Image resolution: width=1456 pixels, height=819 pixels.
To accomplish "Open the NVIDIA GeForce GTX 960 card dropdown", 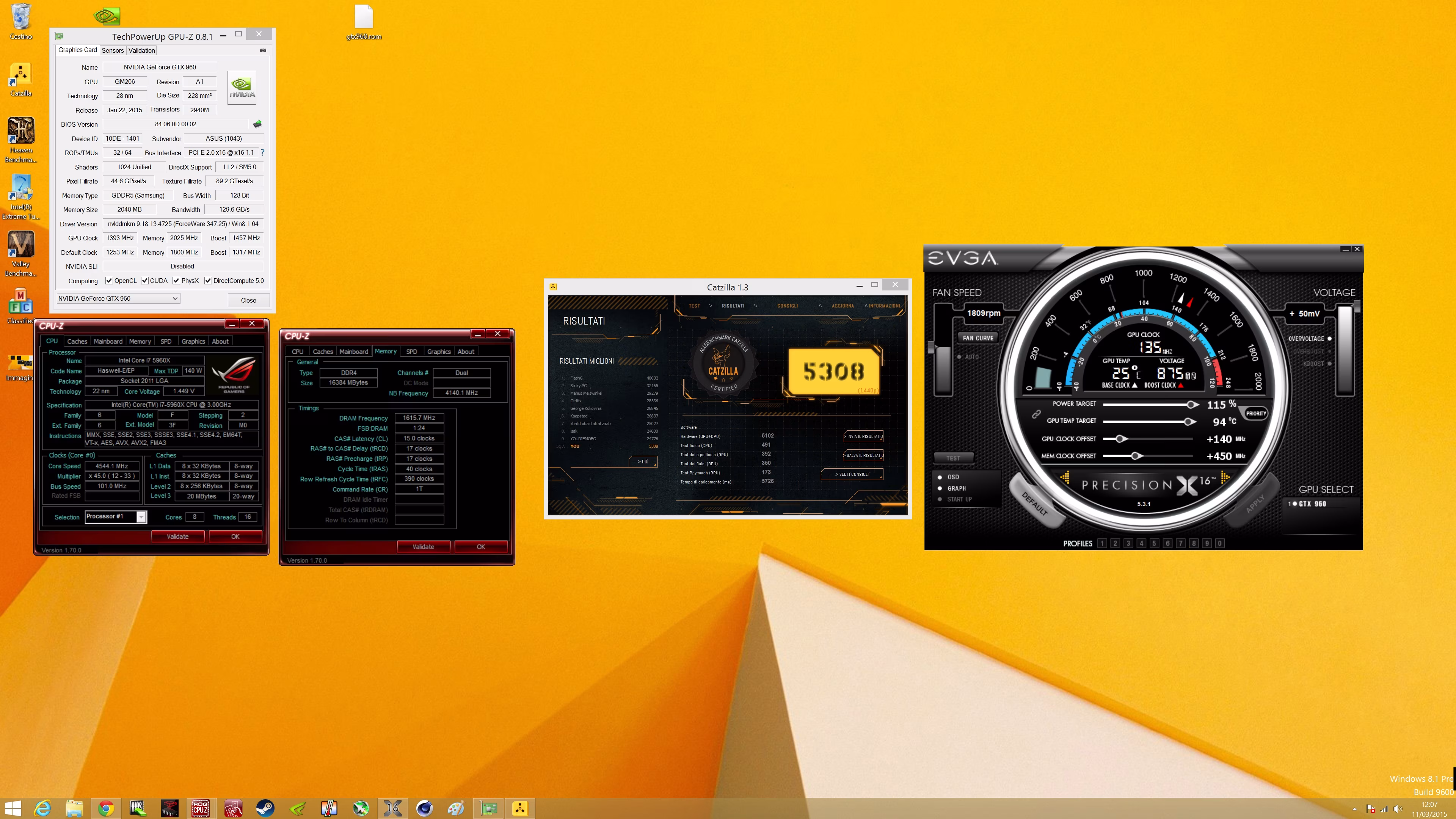I will tap(118, 298).
